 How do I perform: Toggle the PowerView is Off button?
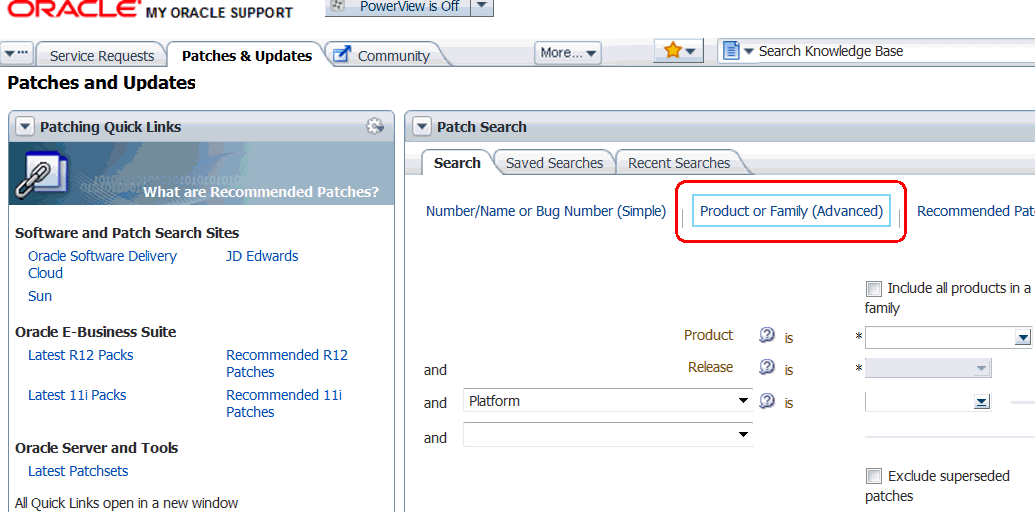point(397,7)
